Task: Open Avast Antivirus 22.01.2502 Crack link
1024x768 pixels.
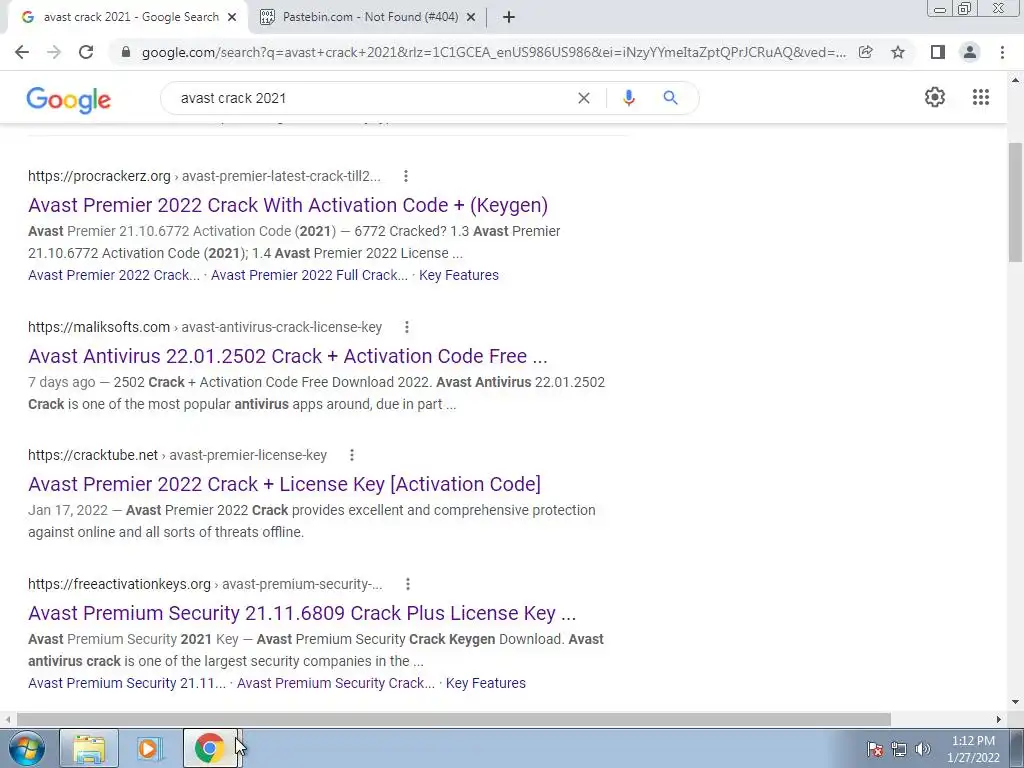Action: (x=288, y=356)
